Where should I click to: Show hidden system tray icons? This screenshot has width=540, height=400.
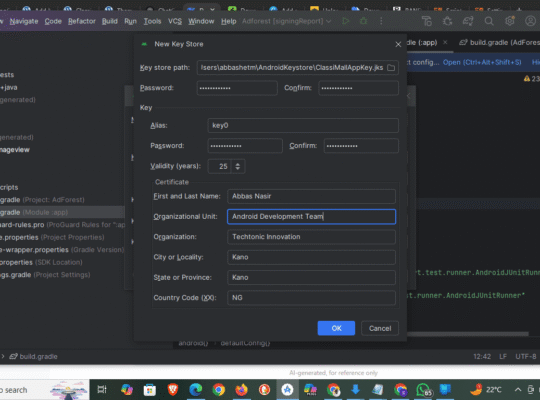pyautogui.click(x=518, y=390)
